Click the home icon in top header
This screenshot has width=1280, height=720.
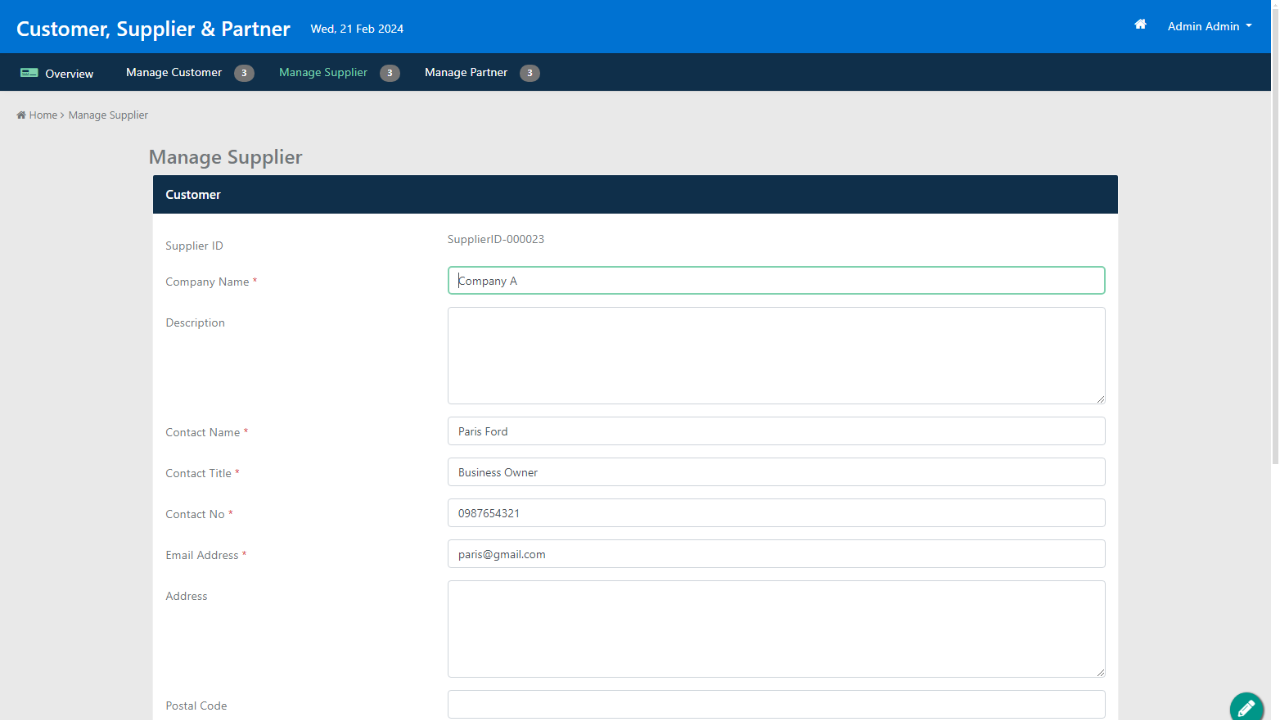click(1140, 25)
